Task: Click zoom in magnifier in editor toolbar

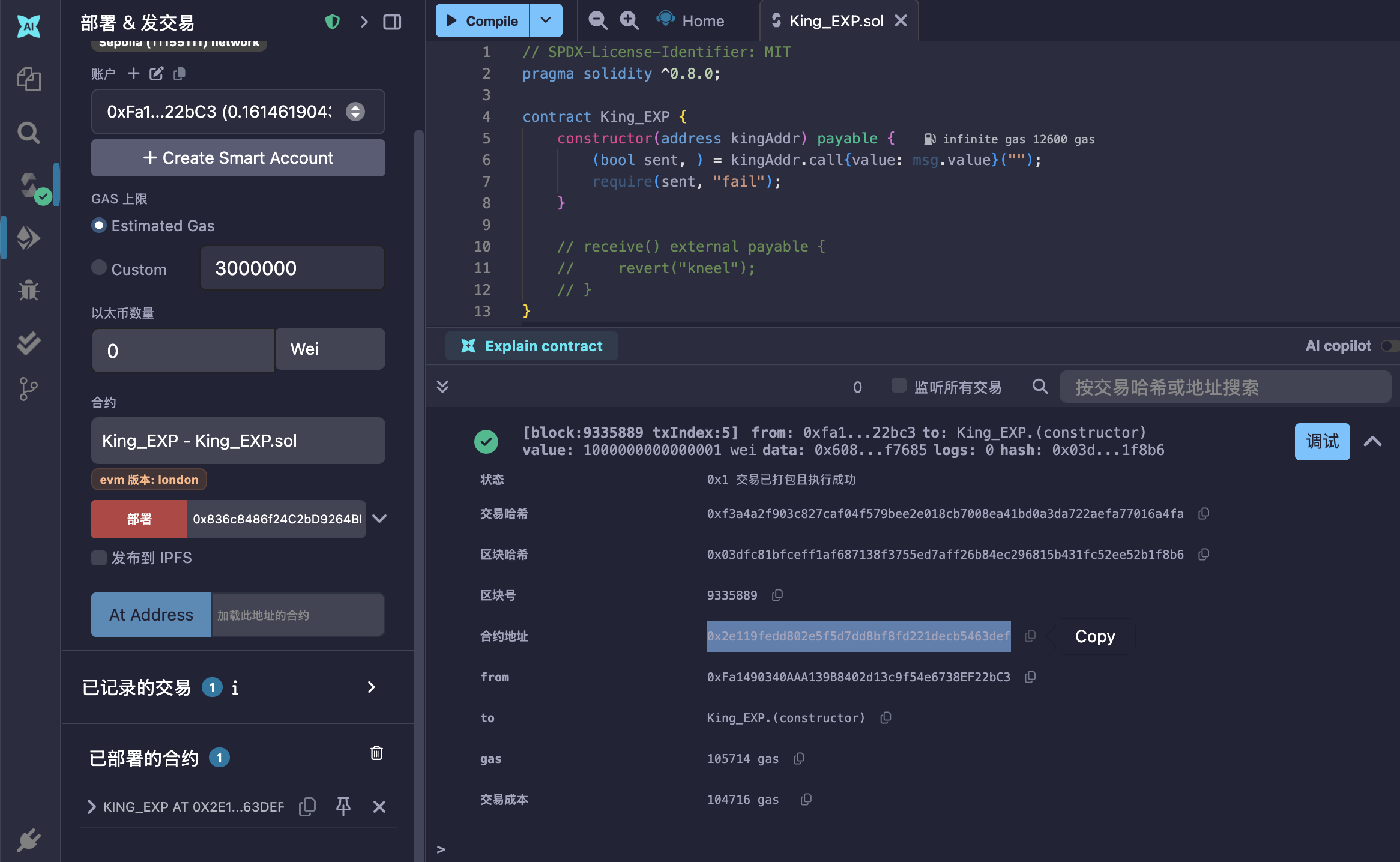Action: tap(629, 20)
